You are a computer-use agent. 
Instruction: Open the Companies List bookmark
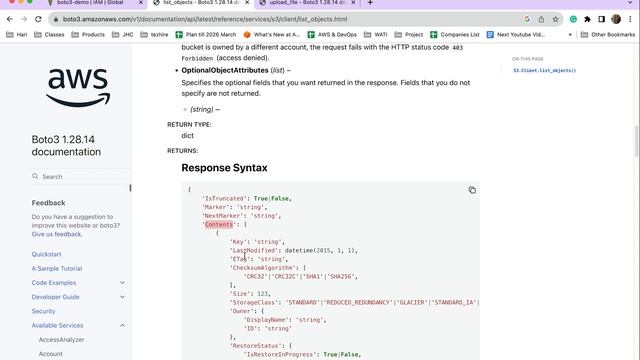point(455,35)
